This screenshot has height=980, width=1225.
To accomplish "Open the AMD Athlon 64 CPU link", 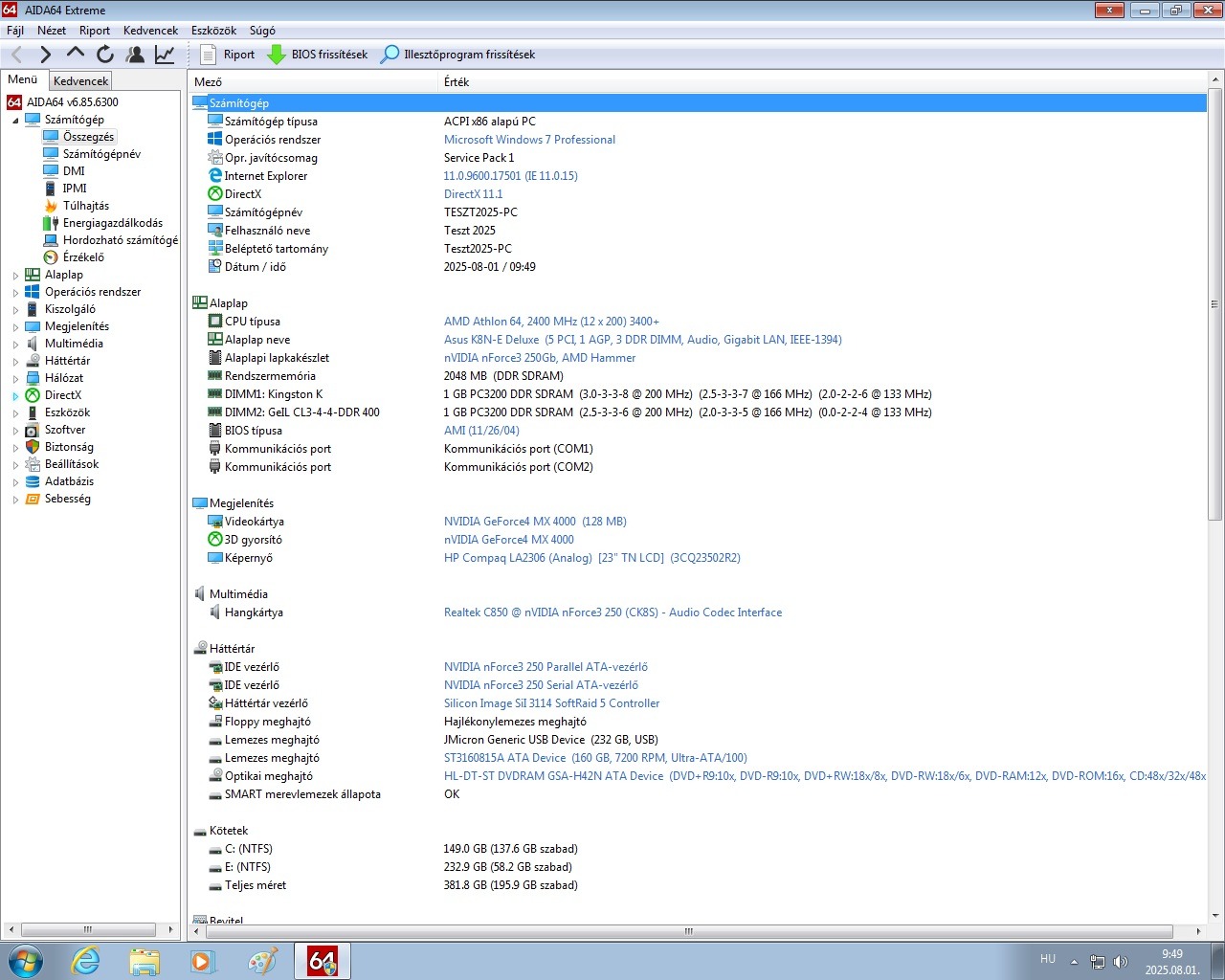I will (x=551, y=322).
